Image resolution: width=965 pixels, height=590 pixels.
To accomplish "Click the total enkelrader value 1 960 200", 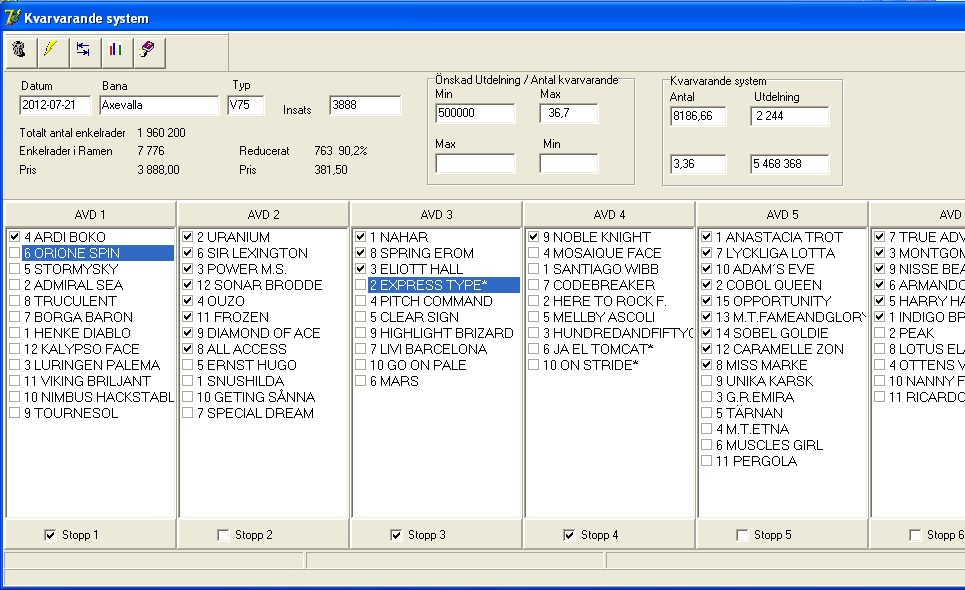I will (x=161, y=132).
